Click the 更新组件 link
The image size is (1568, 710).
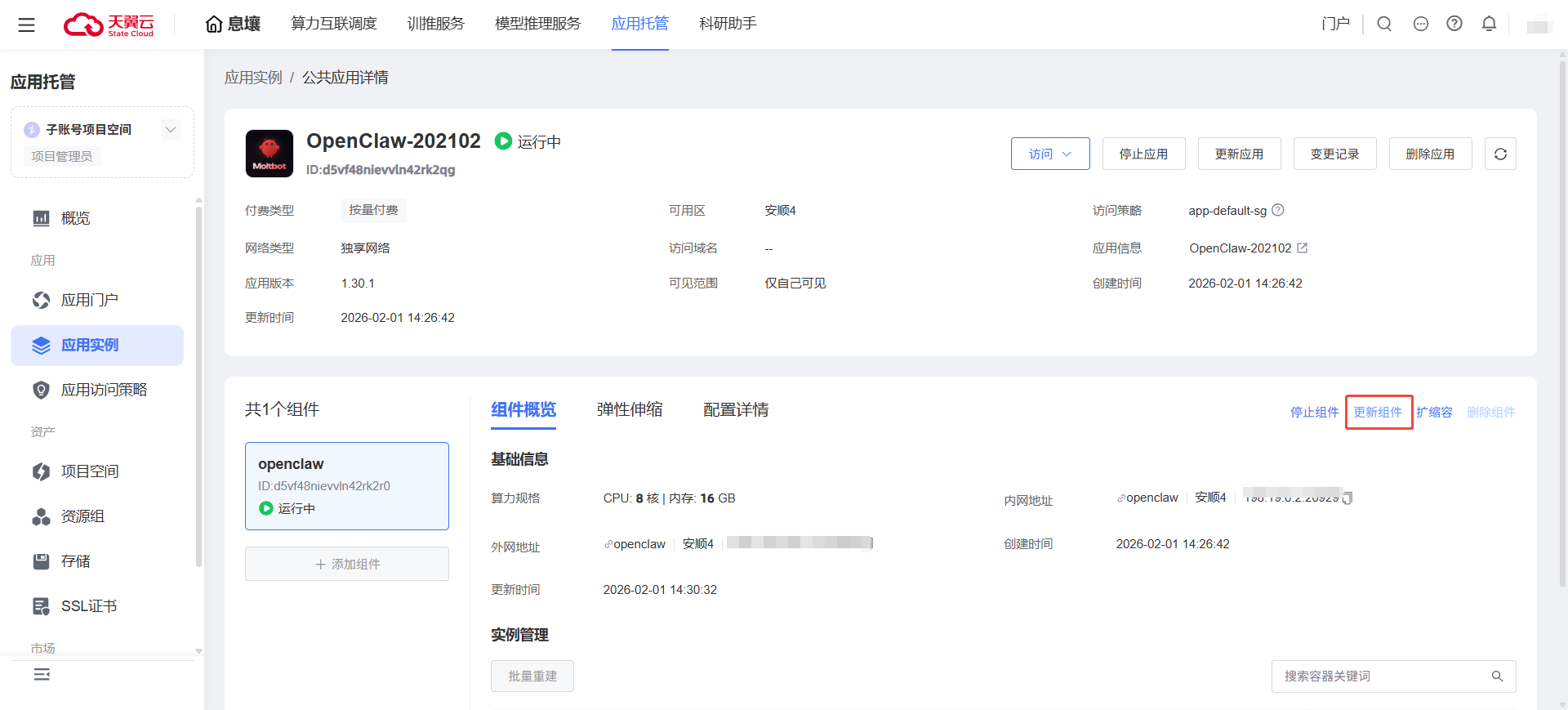[x=1378, y=412]
